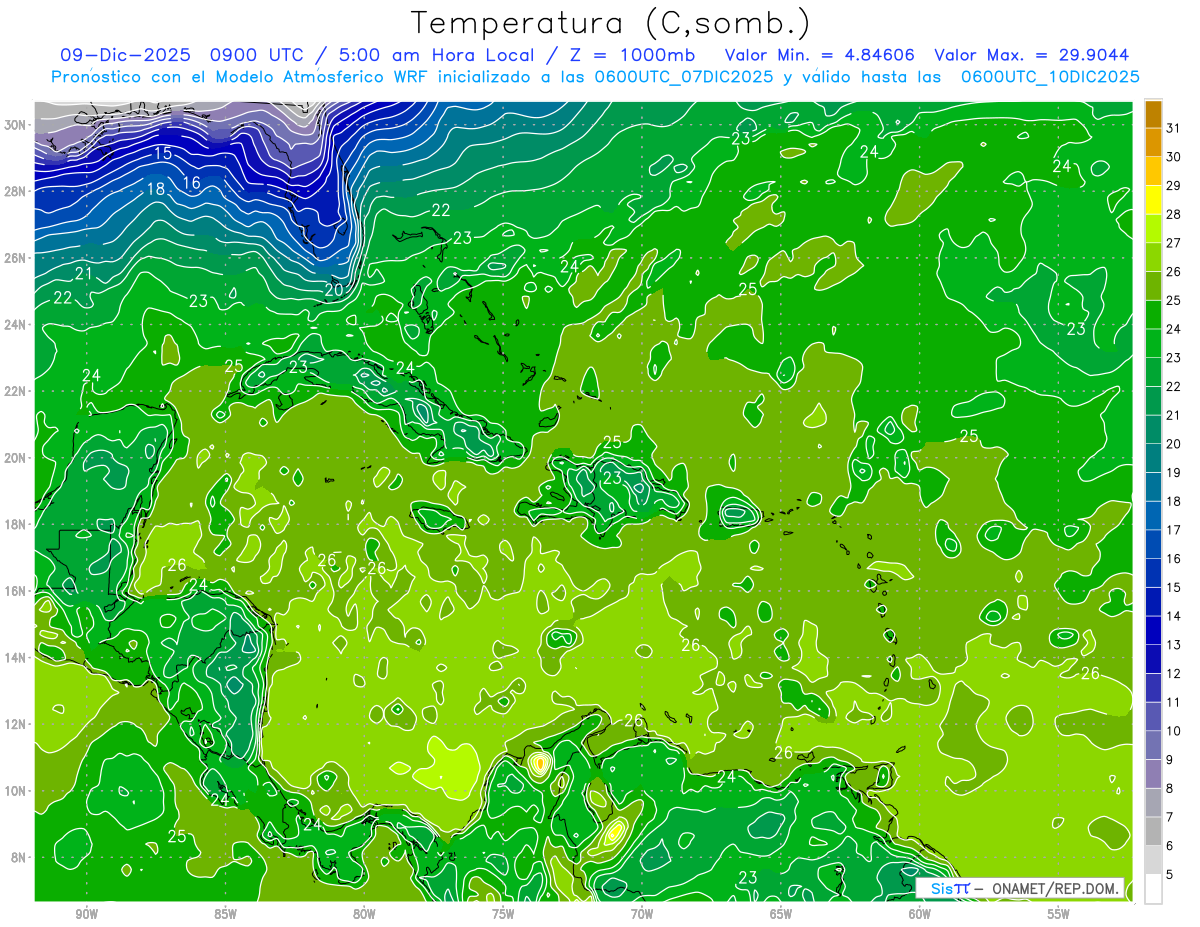
Task: Click "0600UTC_10DIC2025" valid-until time text
Action: coord(1050,77)
